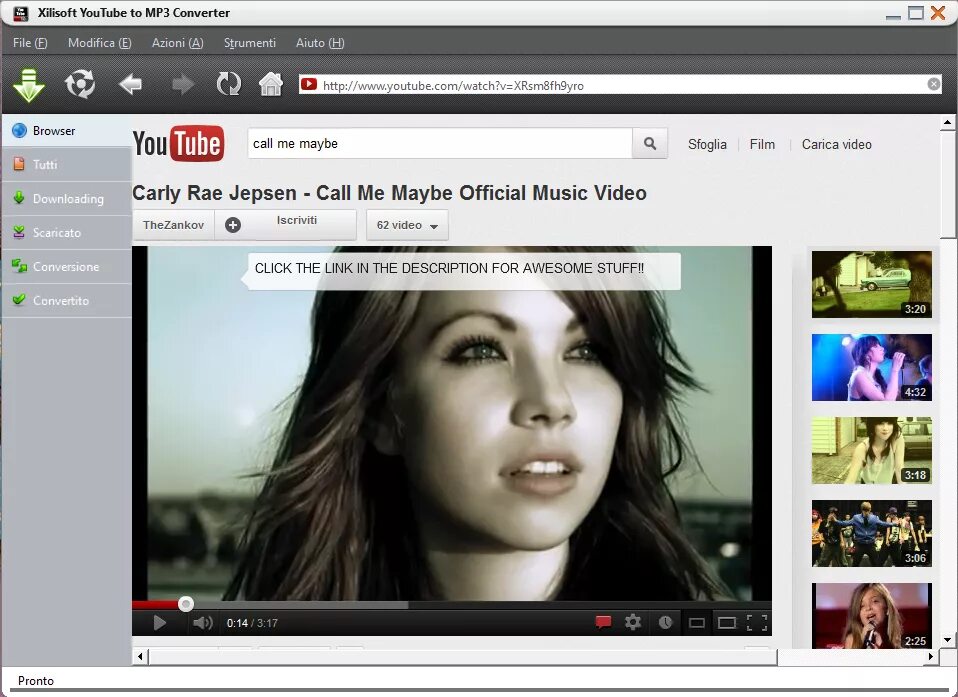958x697 pixels.
Task: Open related video thumbnail lasting 3:18
Action: 872,450
